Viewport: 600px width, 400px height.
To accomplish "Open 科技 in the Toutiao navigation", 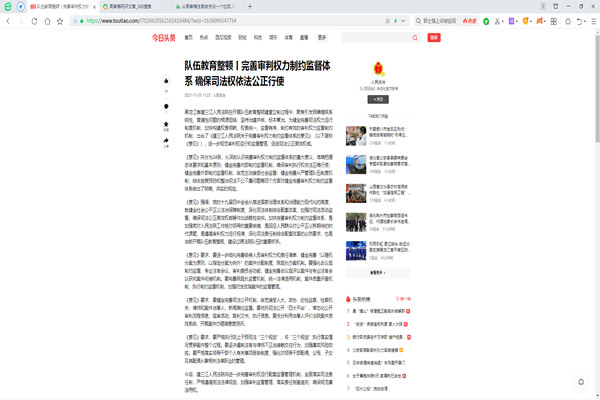I will coord(258,38).
